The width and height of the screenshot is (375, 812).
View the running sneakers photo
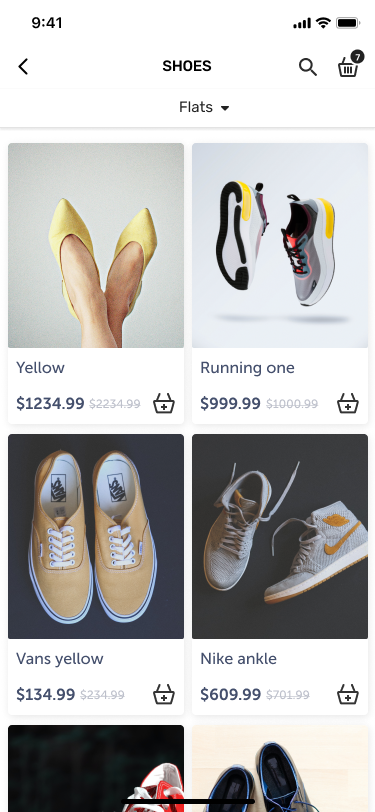[280, 245]
